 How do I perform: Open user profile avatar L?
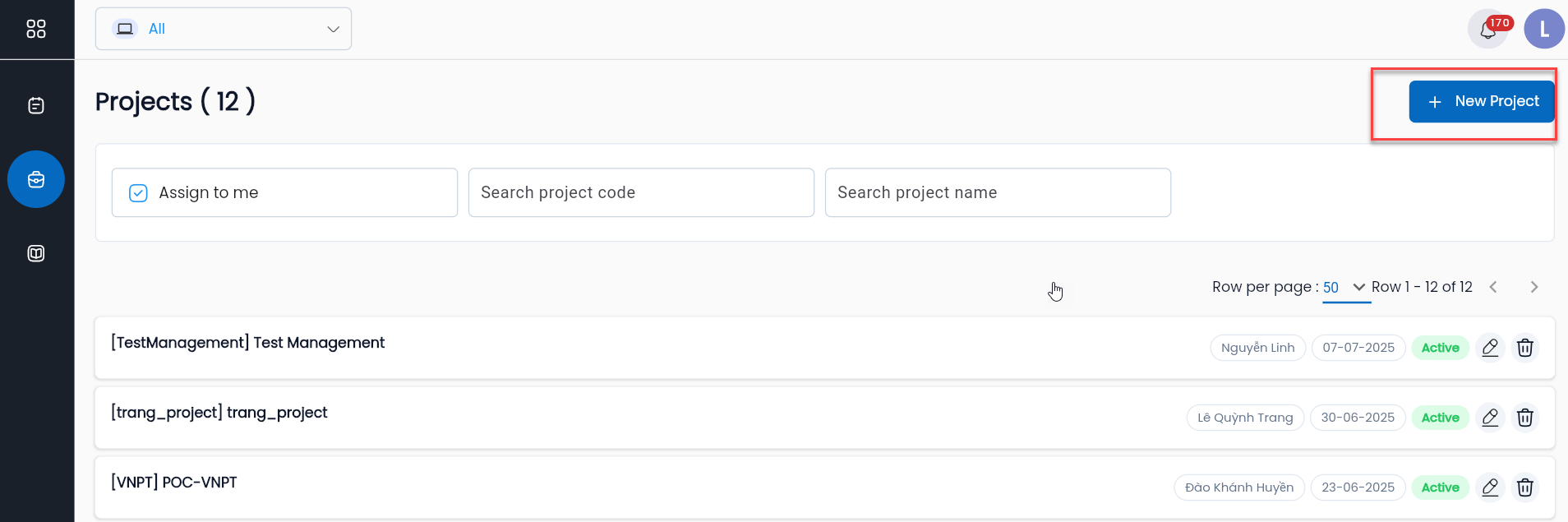click(x=1543, y=30)
